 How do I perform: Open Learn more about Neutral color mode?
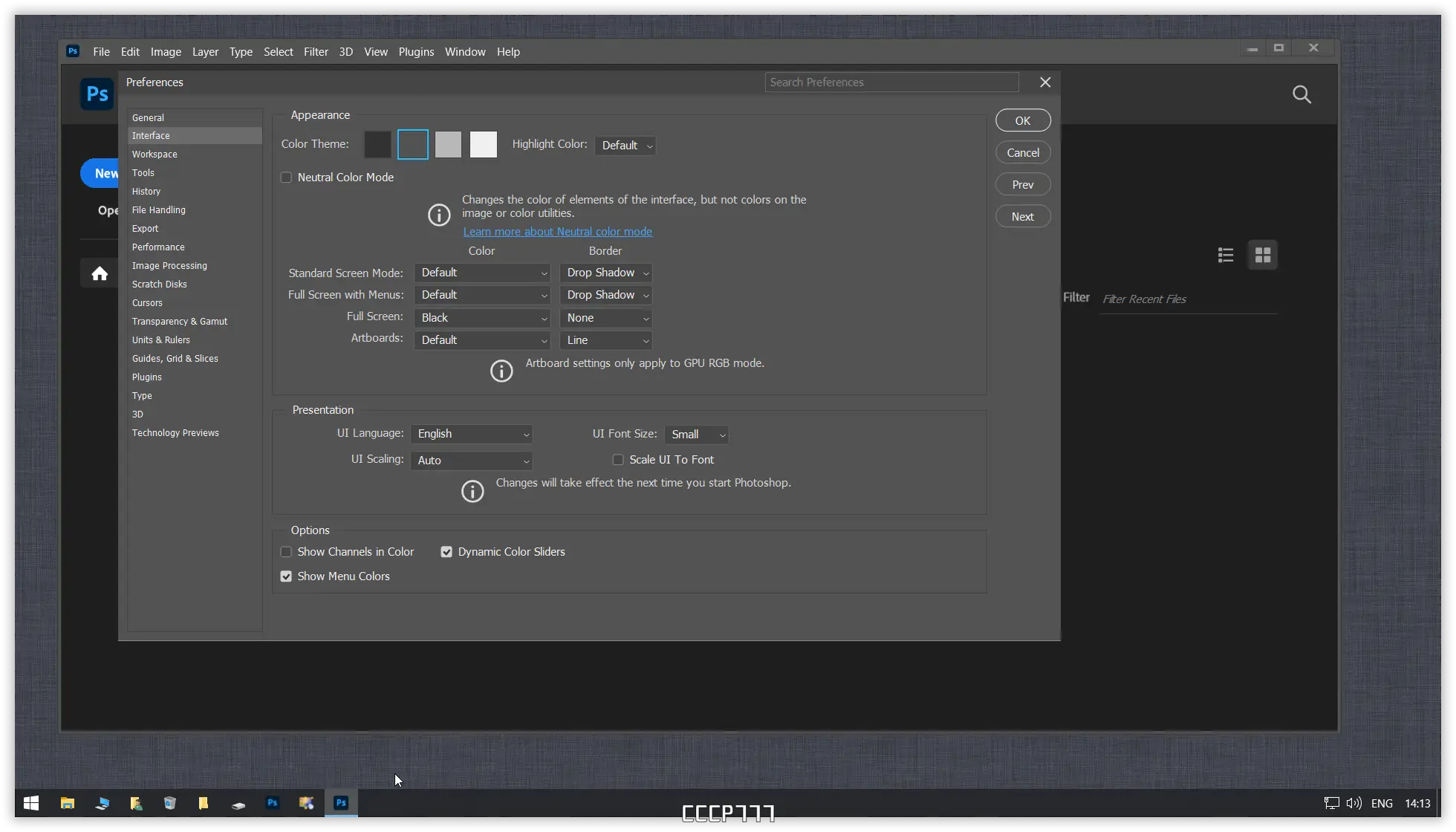[x=557, y=232]
